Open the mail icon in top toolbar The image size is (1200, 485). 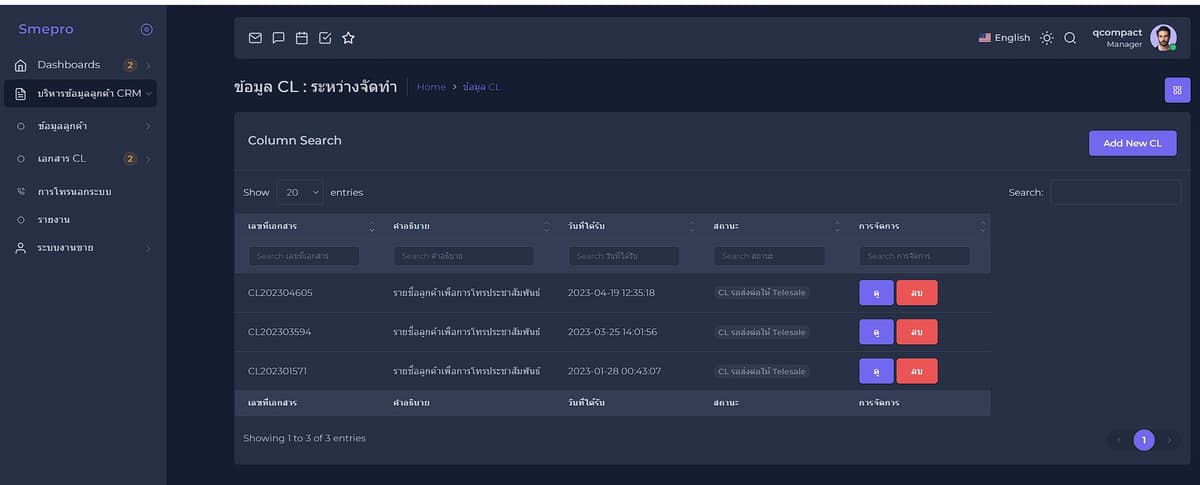click(x=255, y=38)
